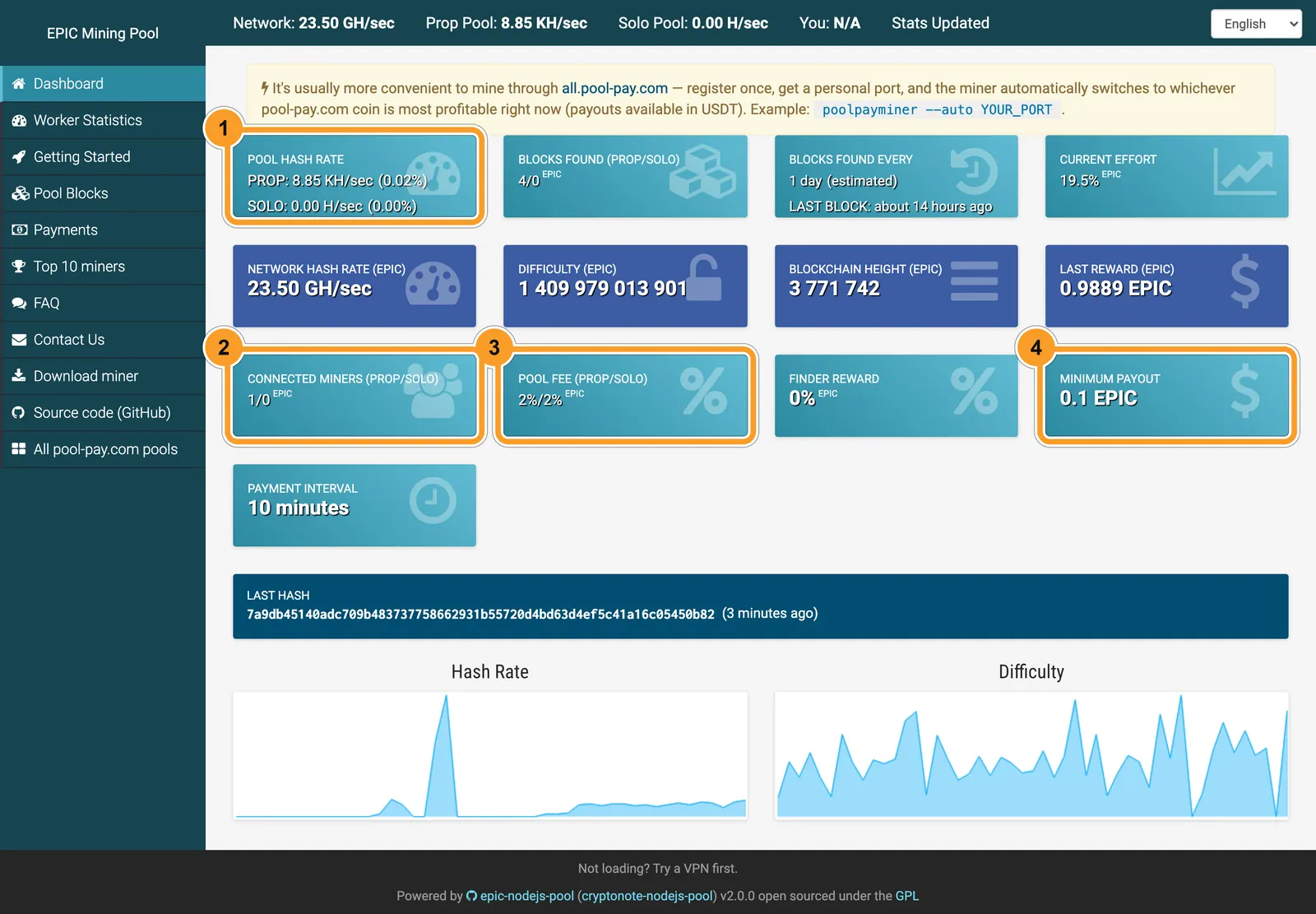Click the padlock icon in Difficulty card
The image size is (1316, 914).
[705, 278]
